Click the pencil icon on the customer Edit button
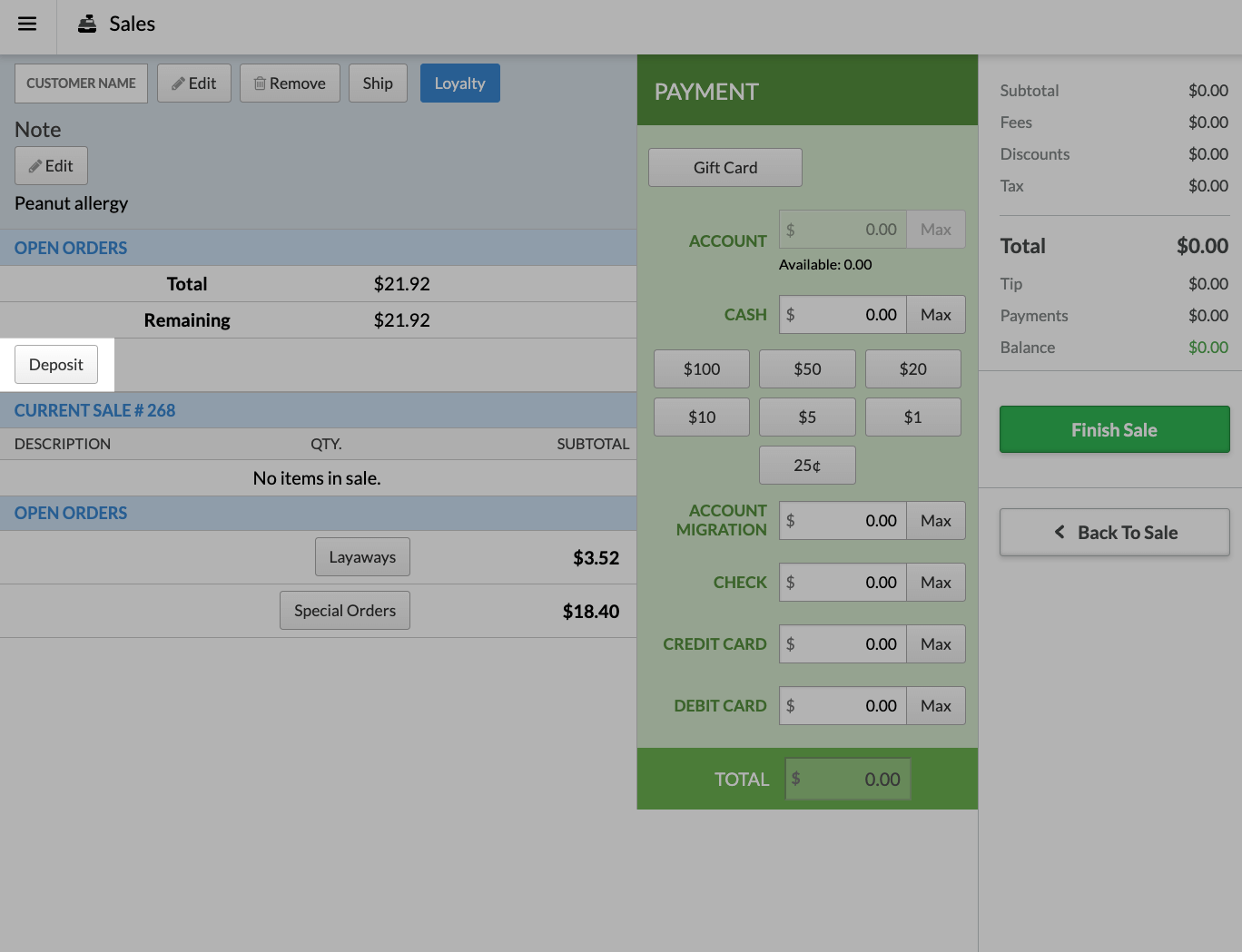Viewport: 1242px width, 952px height. [x=178, y=83]
